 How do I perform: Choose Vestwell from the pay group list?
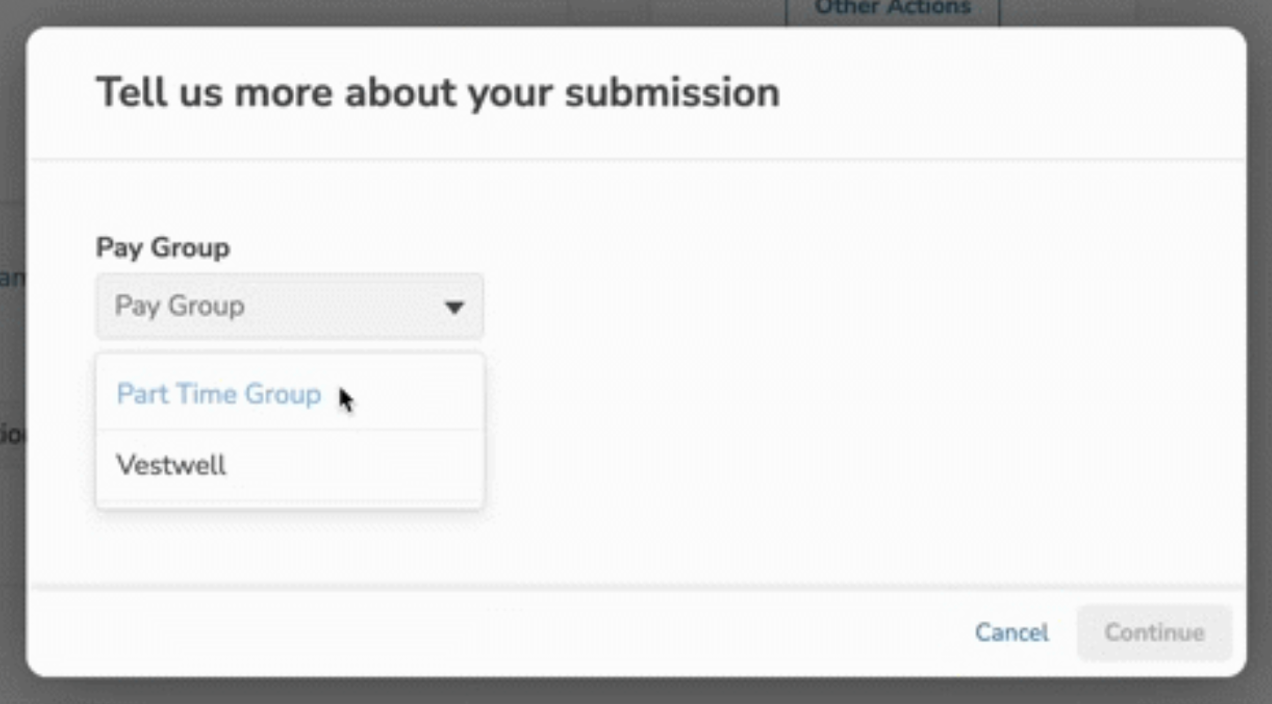[172, 465]
